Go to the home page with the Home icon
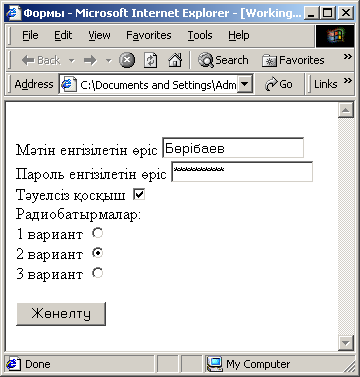This screenshot has width=360, height=377. (x=175, y=60)
